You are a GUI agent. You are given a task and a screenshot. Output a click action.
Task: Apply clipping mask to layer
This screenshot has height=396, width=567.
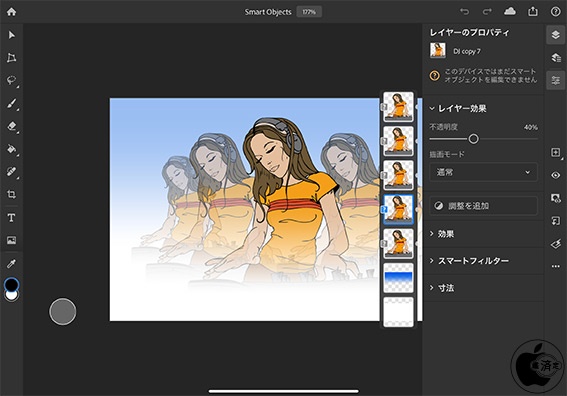[555, 221]
